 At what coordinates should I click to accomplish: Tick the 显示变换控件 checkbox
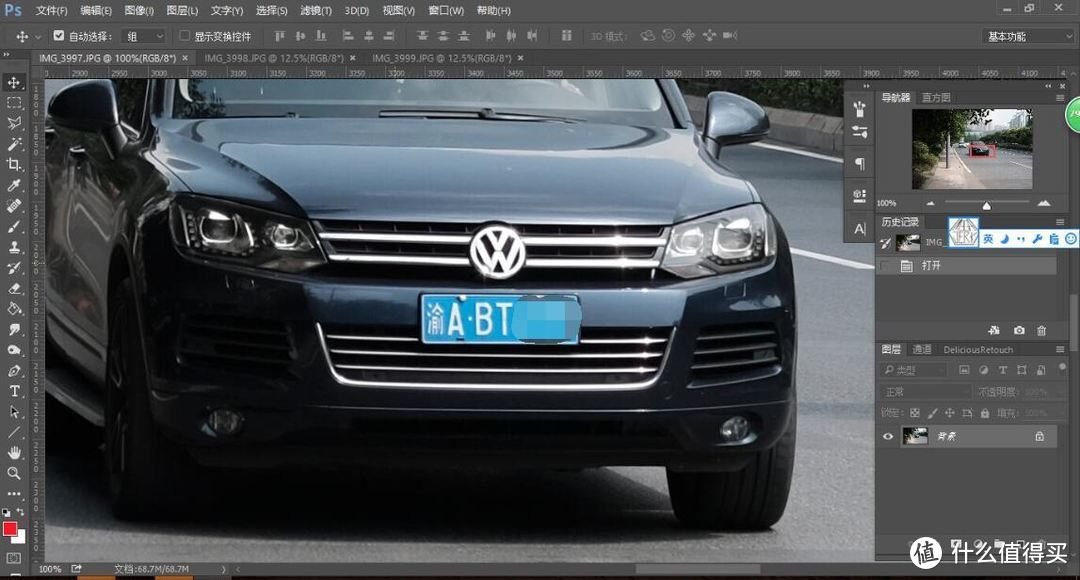coord(184,36)
